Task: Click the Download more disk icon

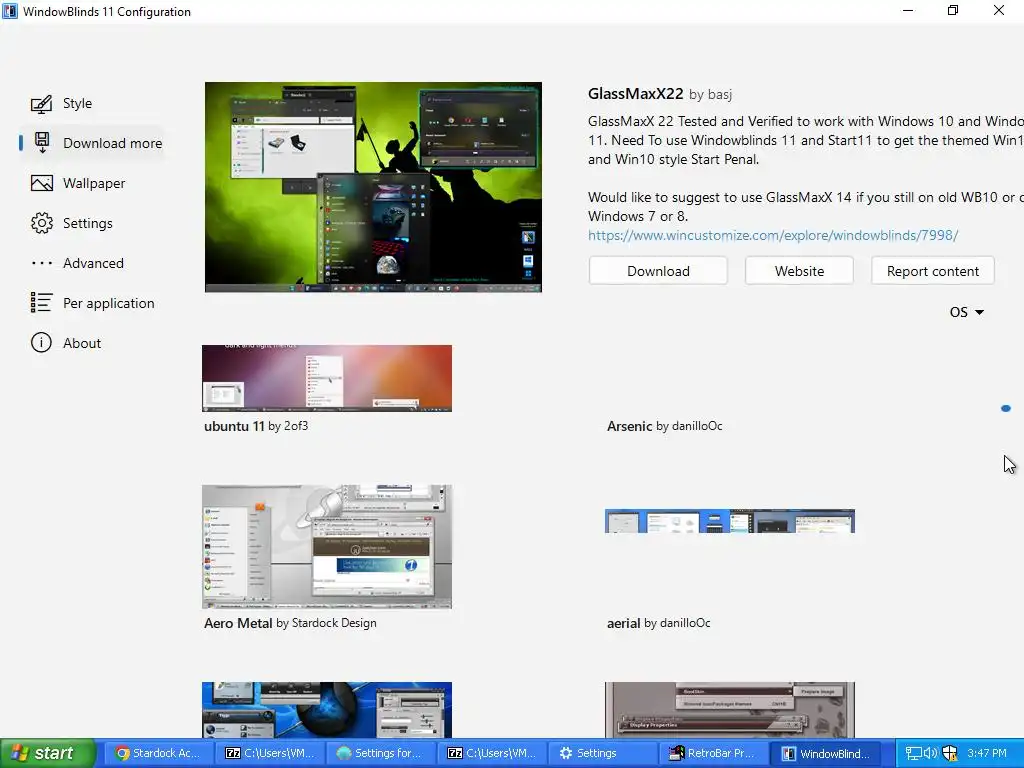Action: [42, 143]
